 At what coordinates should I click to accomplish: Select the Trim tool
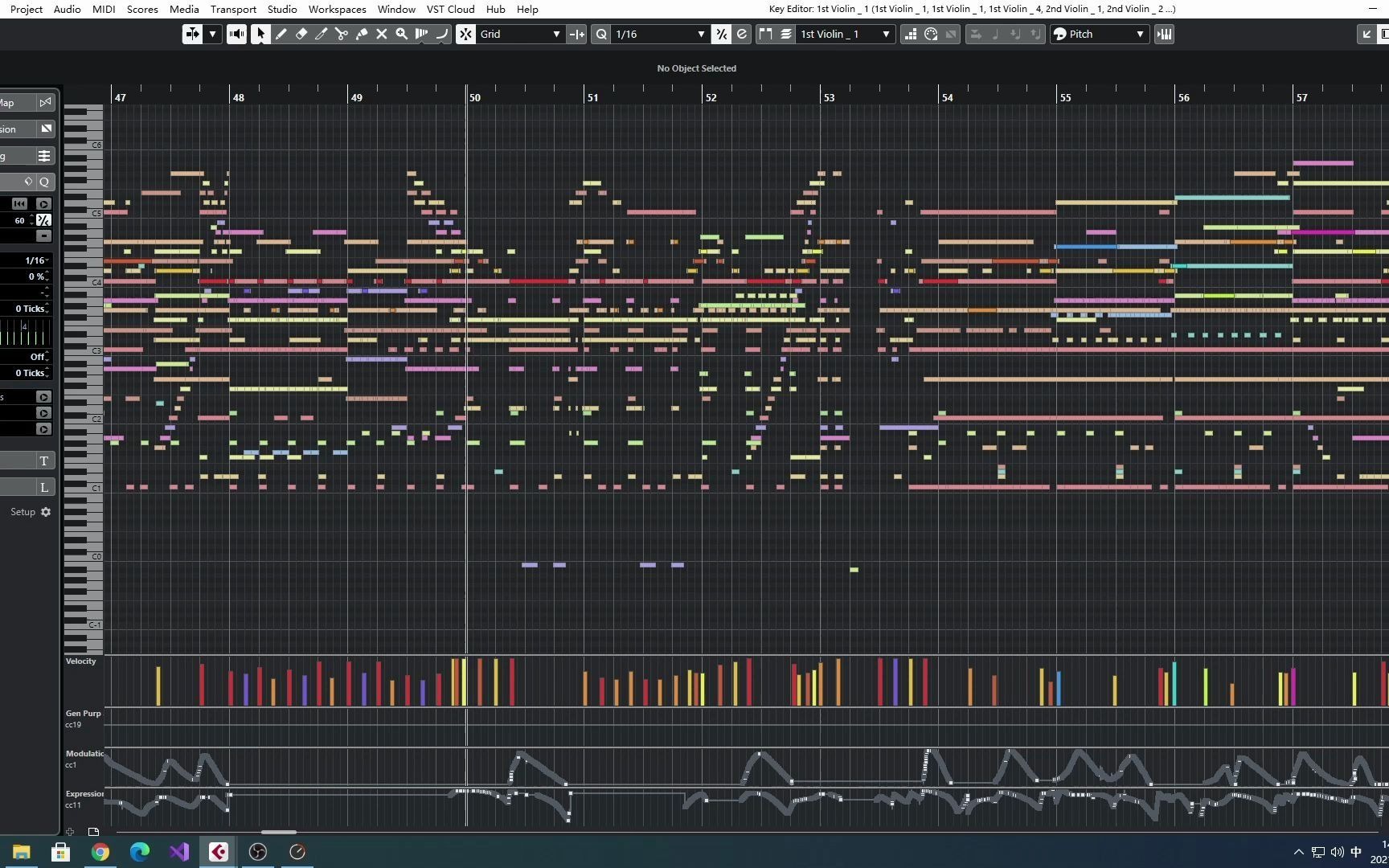(321, 34)
